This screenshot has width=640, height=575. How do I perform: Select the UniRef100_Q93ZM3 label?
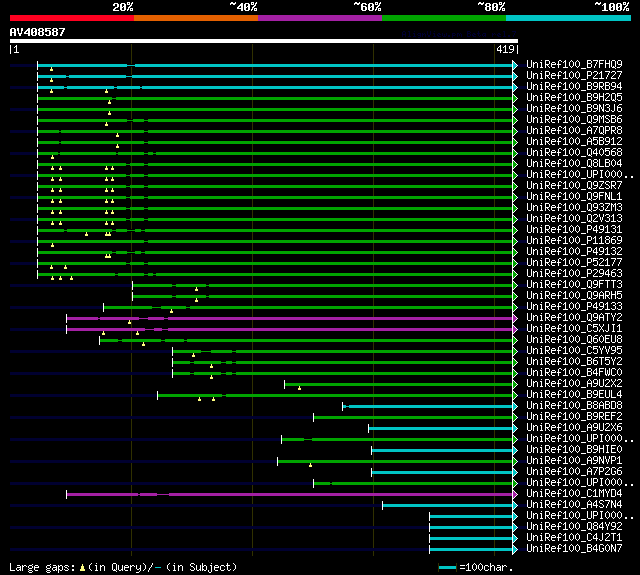pos(574,208)
